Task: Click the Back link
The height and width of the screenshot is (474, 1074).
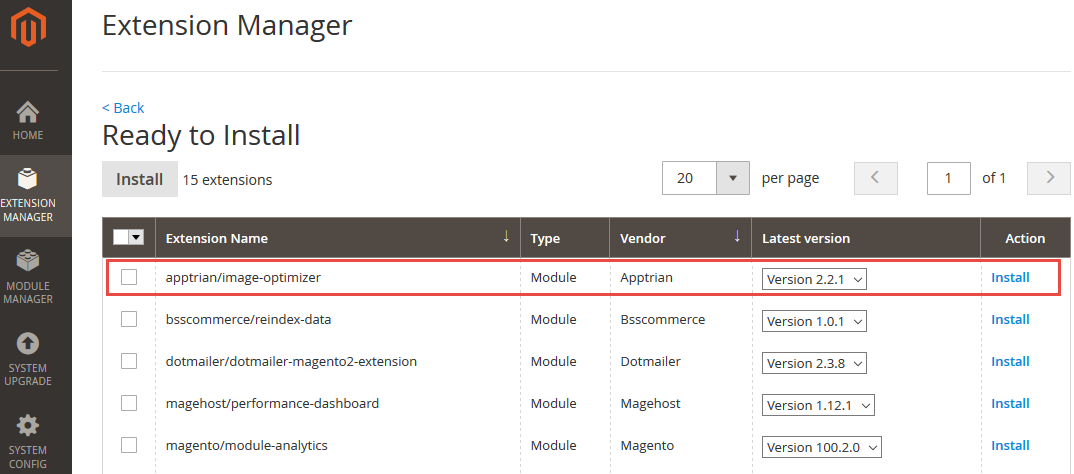Action: click(123, 108)
